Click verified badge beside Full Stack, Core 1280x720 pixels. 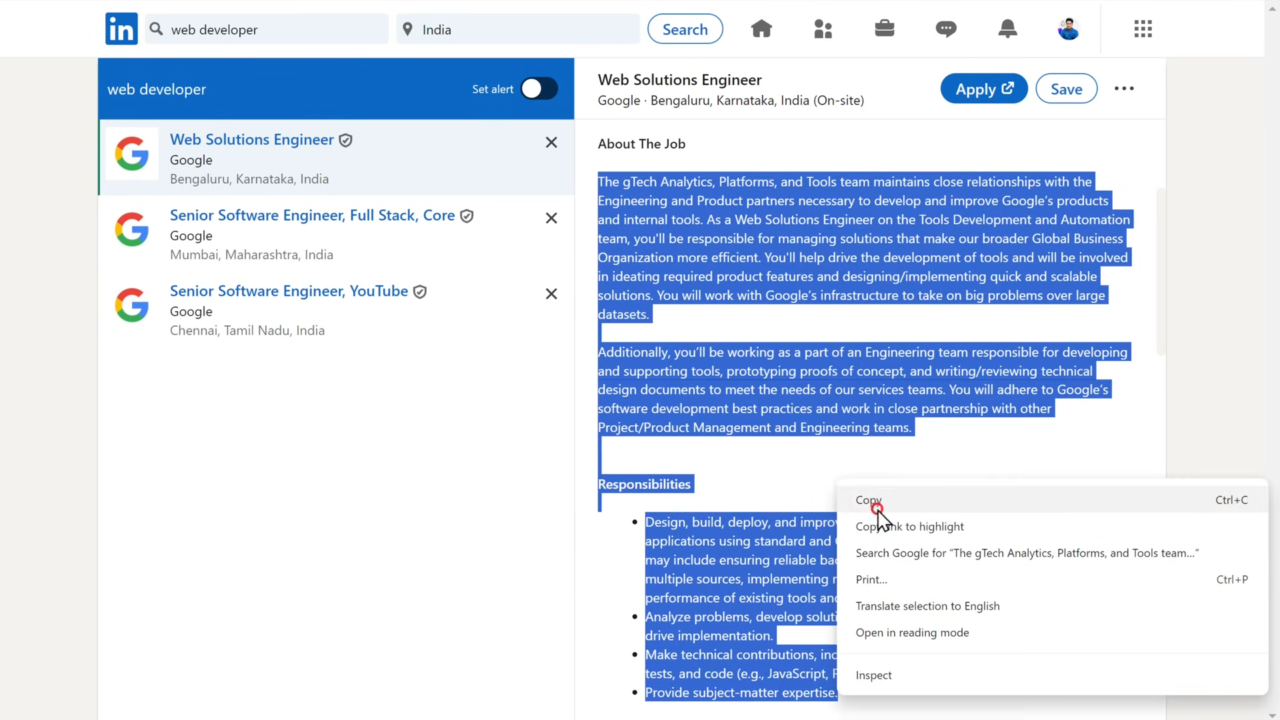(x=467, y=216)
